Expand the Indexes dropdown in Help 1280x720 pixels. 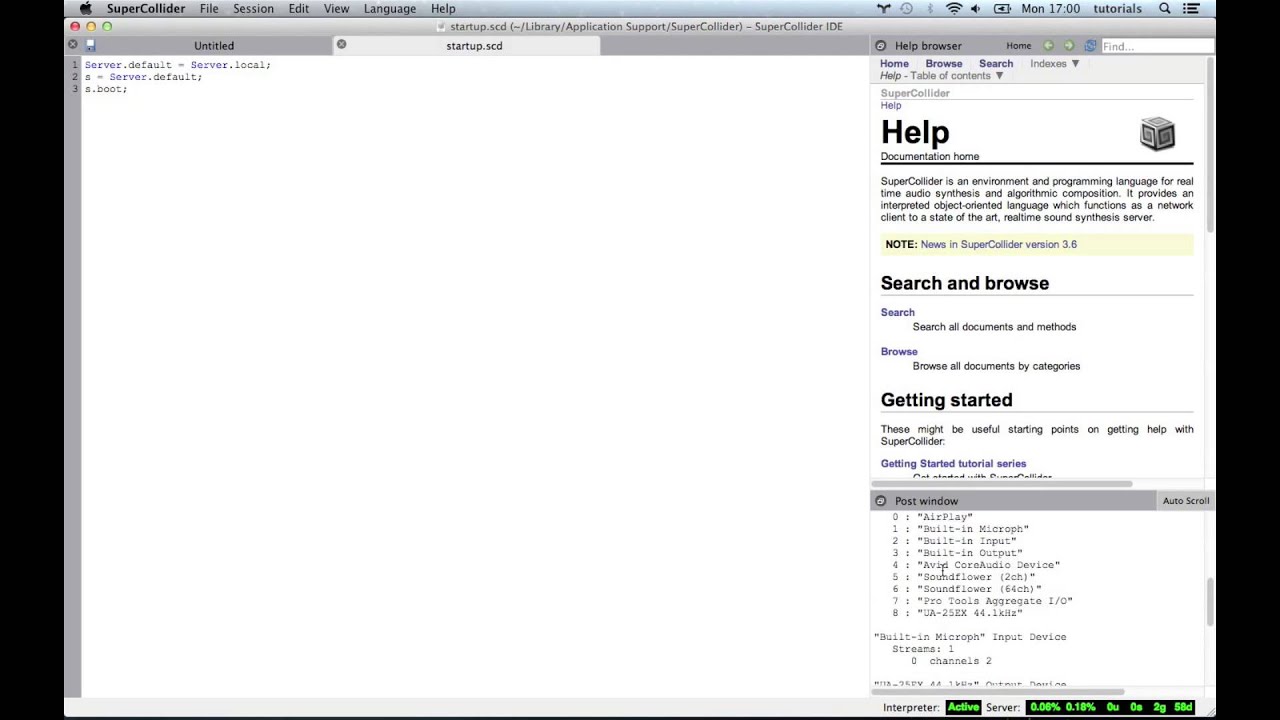[1055, 64]
